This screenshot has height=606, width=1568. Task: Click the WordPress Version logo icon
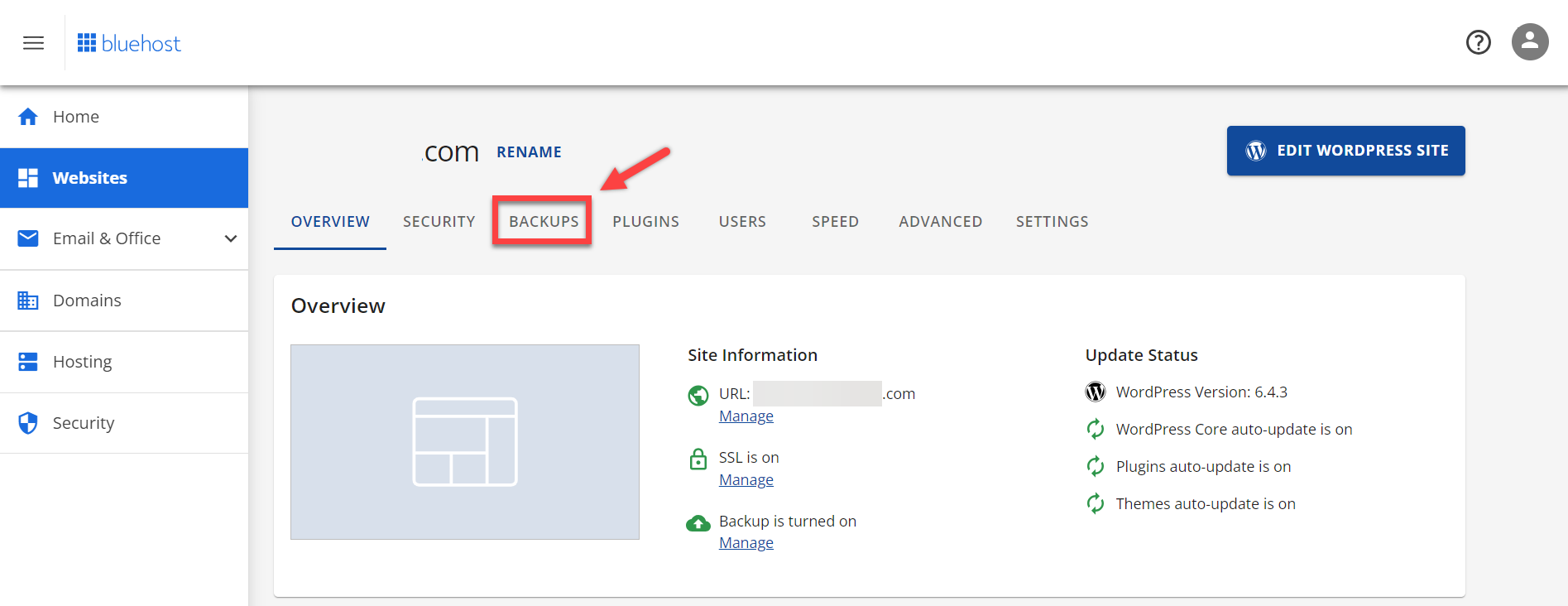point(1096,392)
